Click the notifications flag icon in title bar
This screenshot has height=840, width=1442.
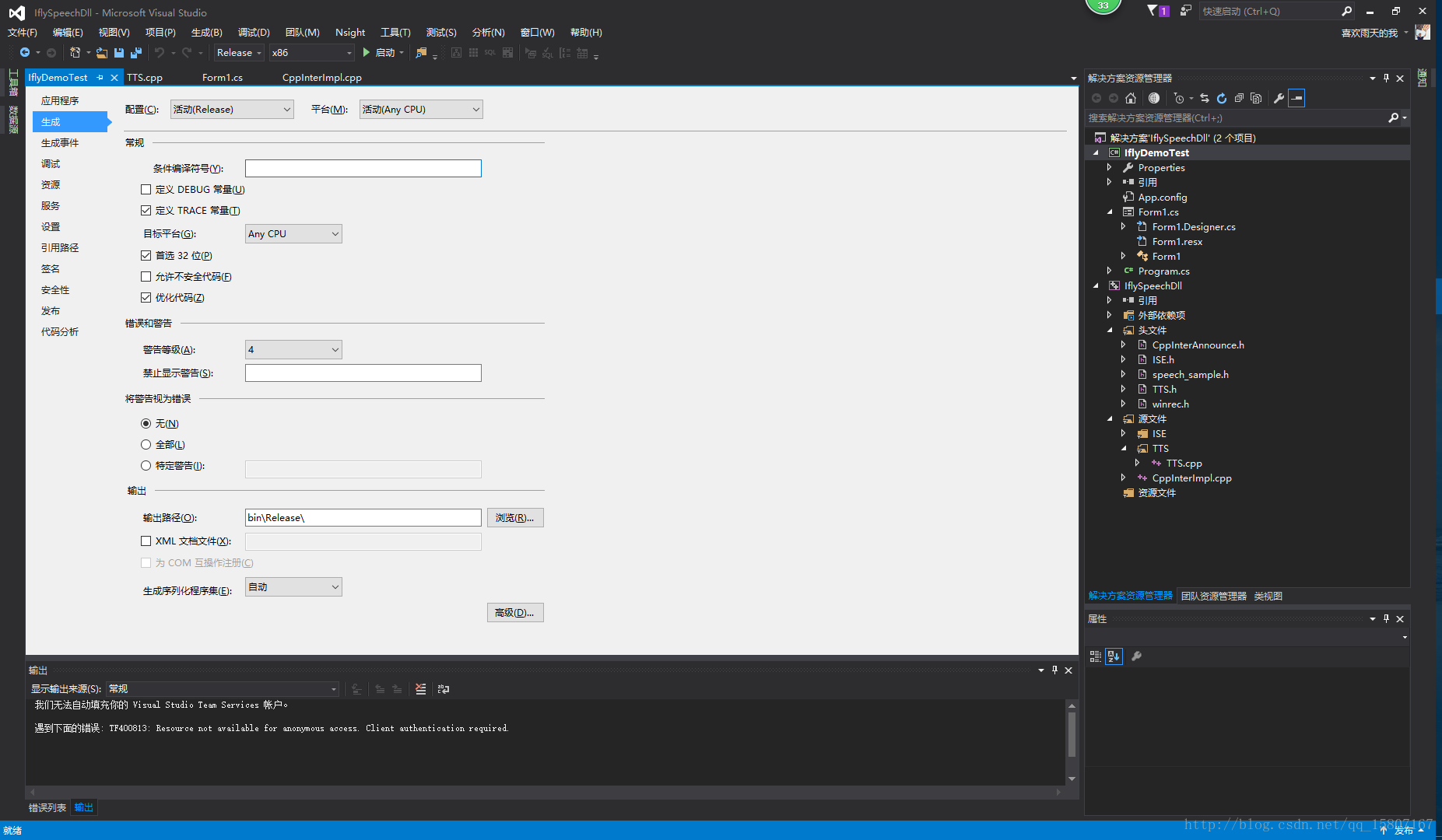click(x=1153, y=11)
